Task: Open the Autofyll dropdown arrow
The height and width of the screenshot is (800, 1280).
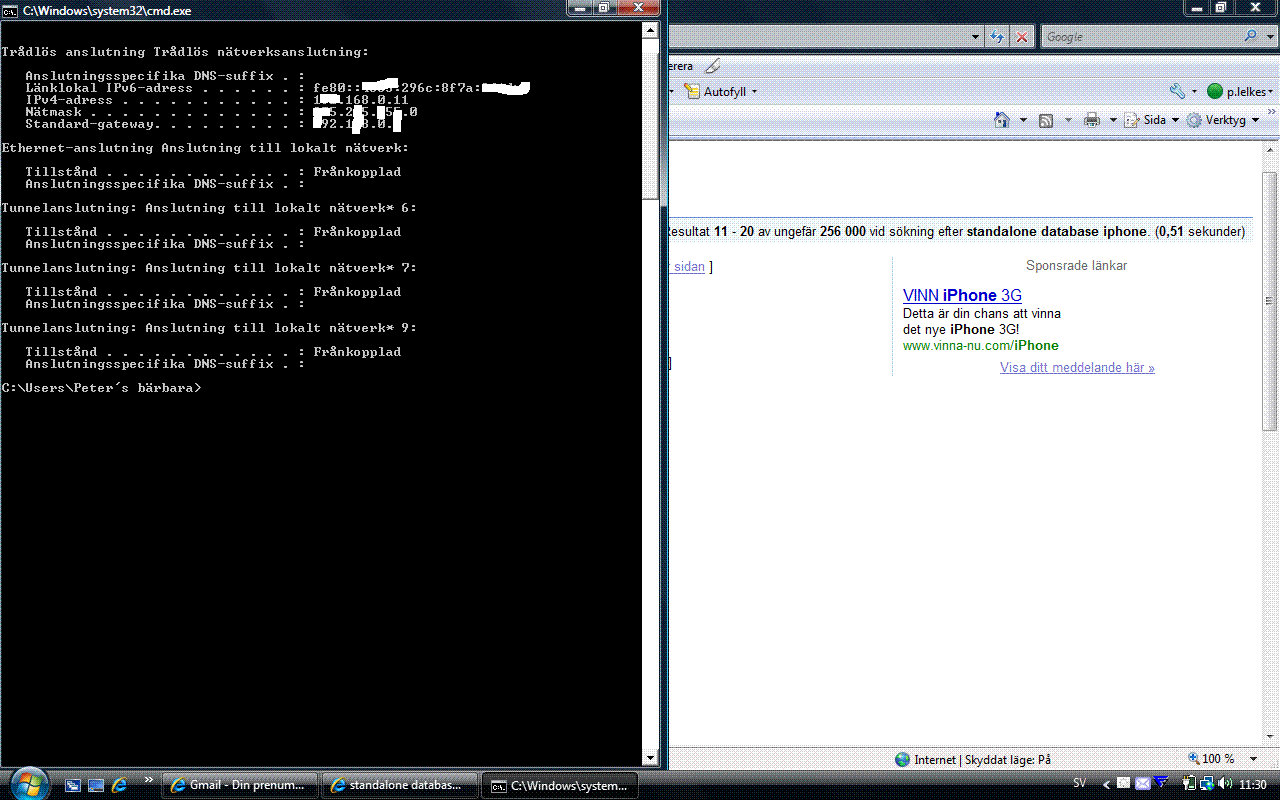Action: (x=754, y=92)
